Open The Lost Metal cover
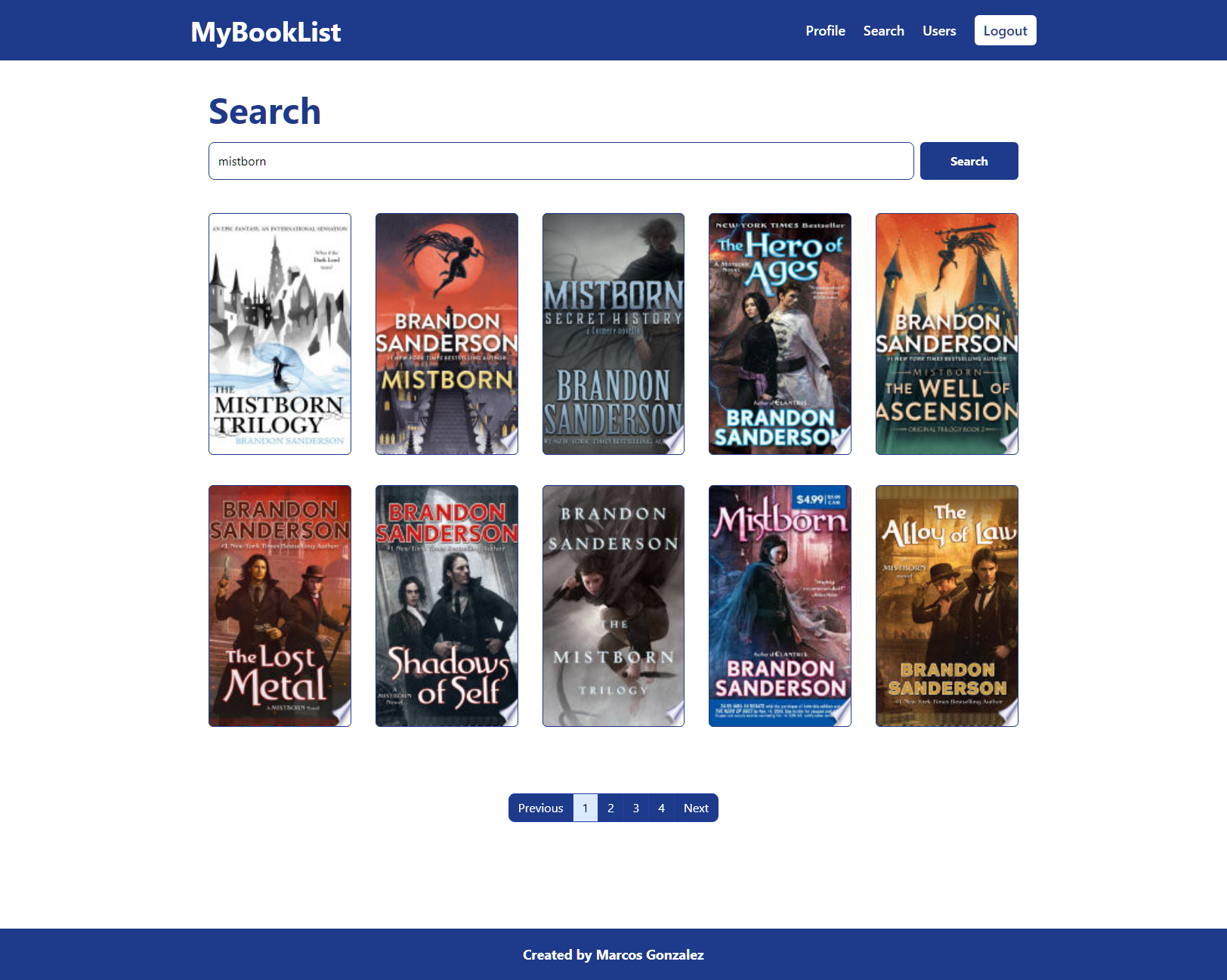Screen dimensions: 1227x980 click(280, 606)
